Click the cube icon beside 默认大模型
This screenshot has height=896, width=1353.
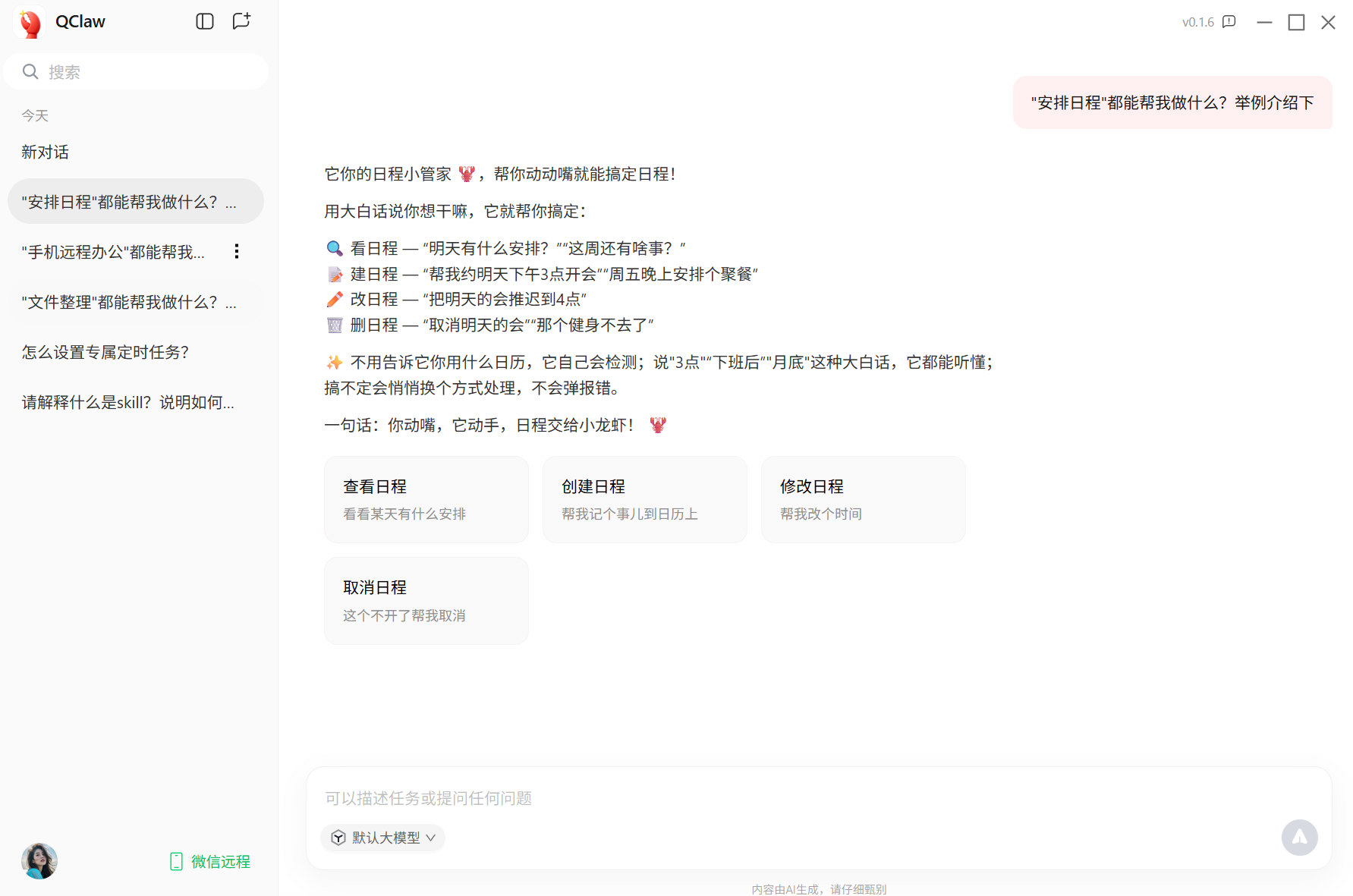click(338, 838)
